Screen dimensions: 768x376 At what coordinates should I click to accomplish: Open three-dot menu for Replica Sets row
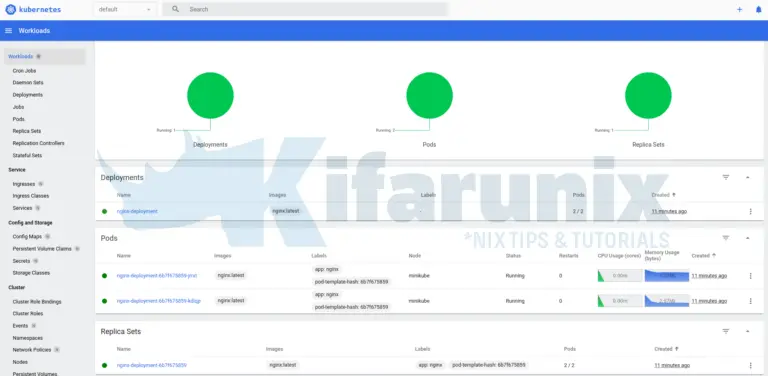(750, 365)
